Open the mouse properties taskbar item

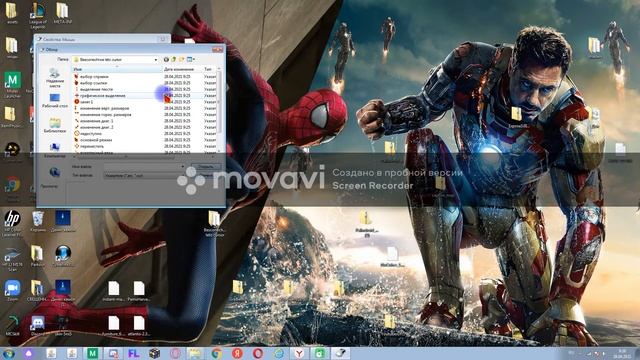[340, 353]
